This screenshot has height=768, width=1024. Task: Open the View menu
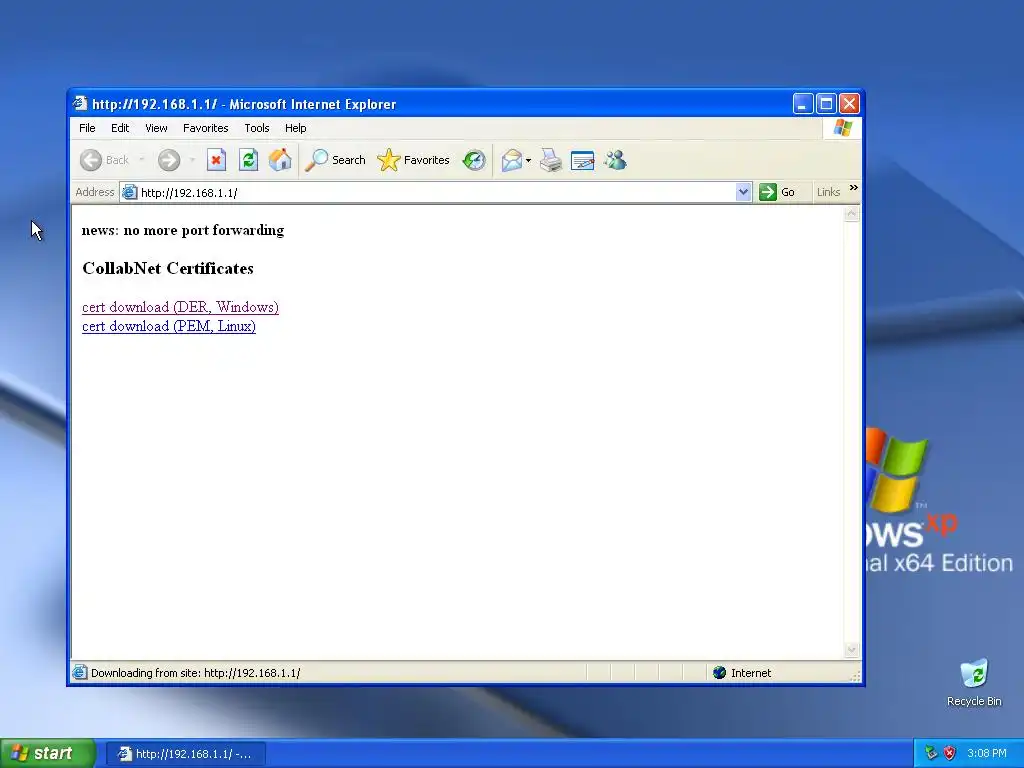coord(156,128)
